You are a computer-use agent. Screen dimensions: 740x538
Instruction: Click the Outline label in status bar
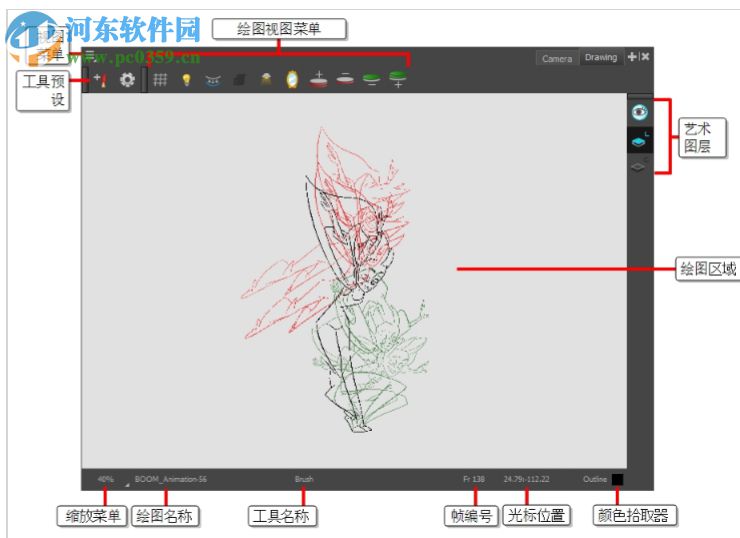595,479
